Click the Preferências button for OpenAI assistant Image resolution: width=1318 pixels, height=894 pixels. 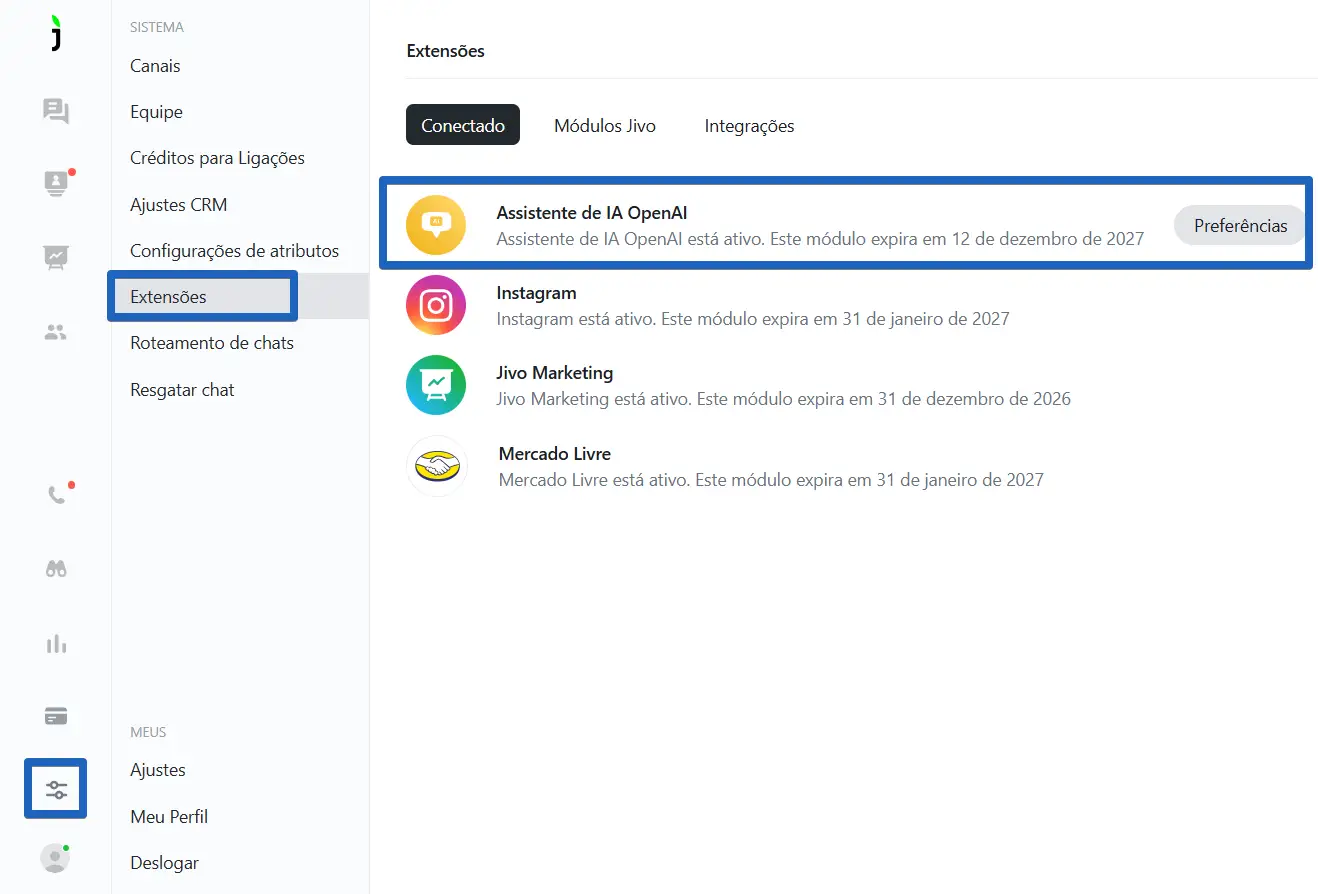(1240, 226)
